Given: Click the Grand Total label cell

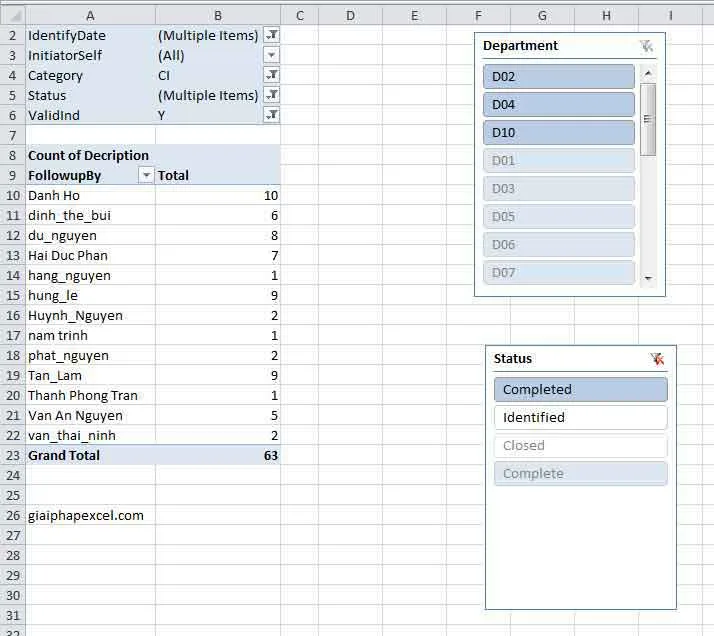Looking at the screenshot, I should coord(90,456).
